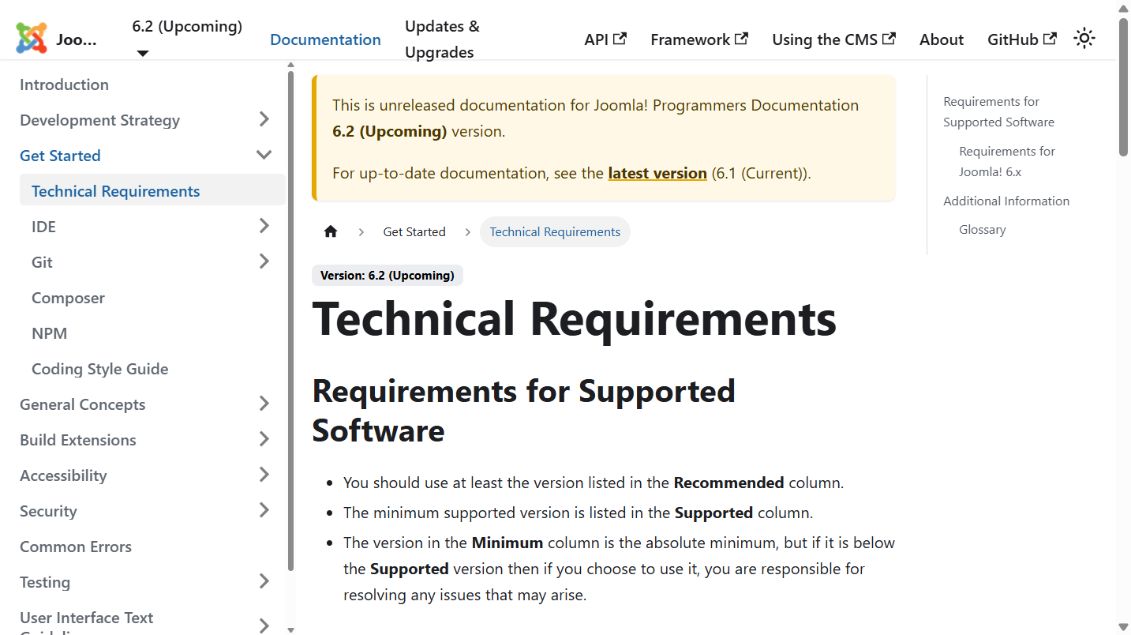This screenshot has width=1131, height=635.
Task: Expand Build Extensions chevron
Action: pos(264,439)
